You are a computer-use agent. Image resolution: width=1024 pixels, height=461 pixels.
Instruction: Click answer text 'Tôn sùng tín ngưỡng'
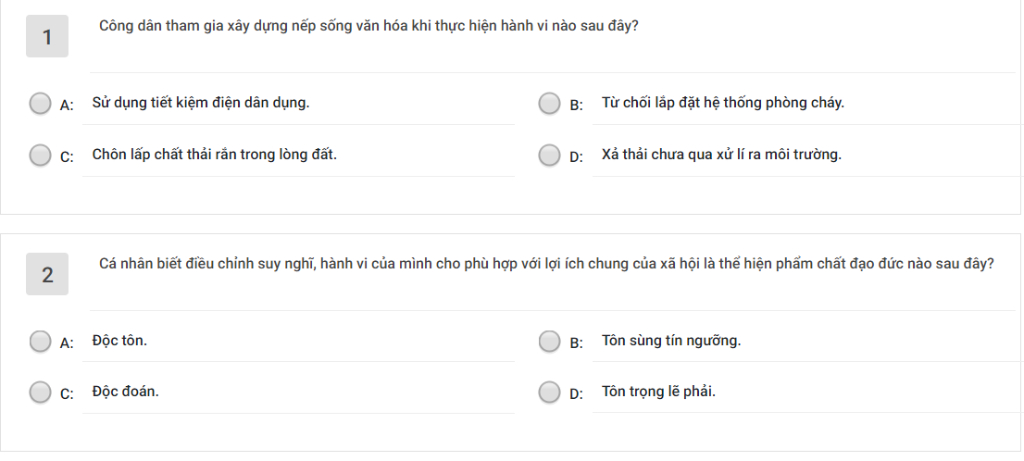[x=671, y=341]
